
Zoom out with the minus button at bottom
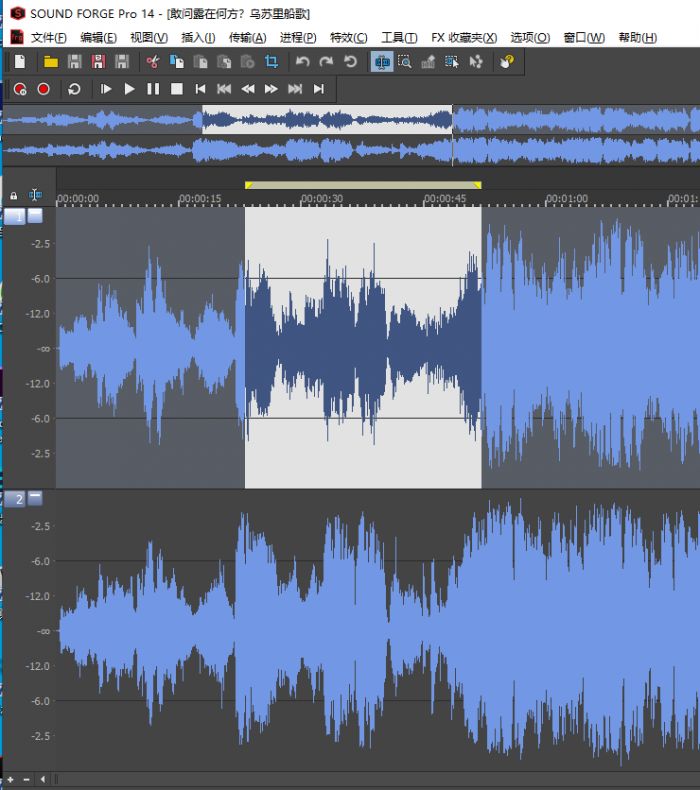26,779
